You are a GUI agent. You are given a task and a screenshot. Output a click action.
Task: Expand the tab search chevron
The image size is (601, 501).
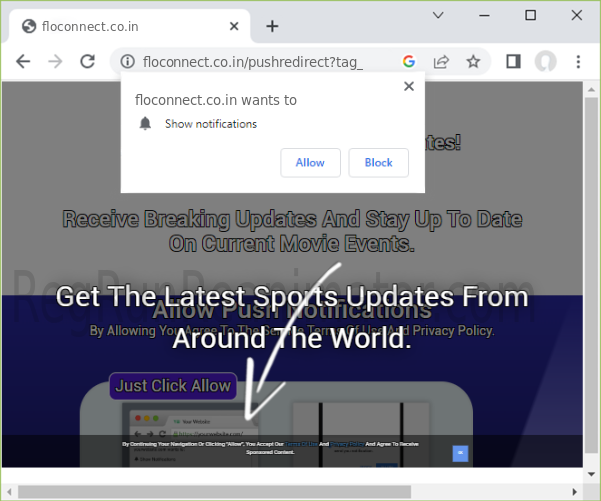(x=438, y=15)
